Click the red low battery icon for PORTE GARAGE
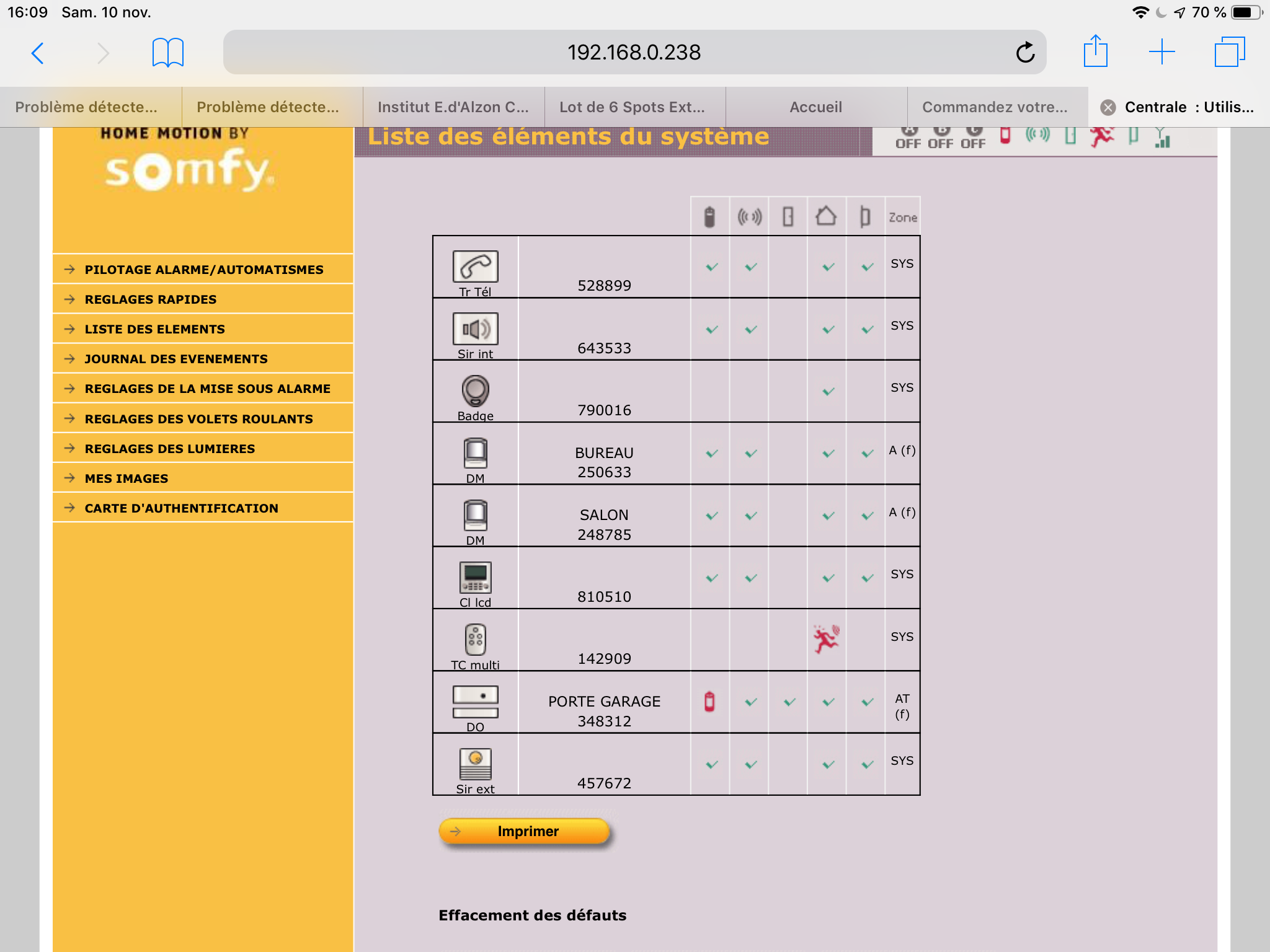Image resolution: width=1270 pixels, height=952 pixels. pos(709,702)
